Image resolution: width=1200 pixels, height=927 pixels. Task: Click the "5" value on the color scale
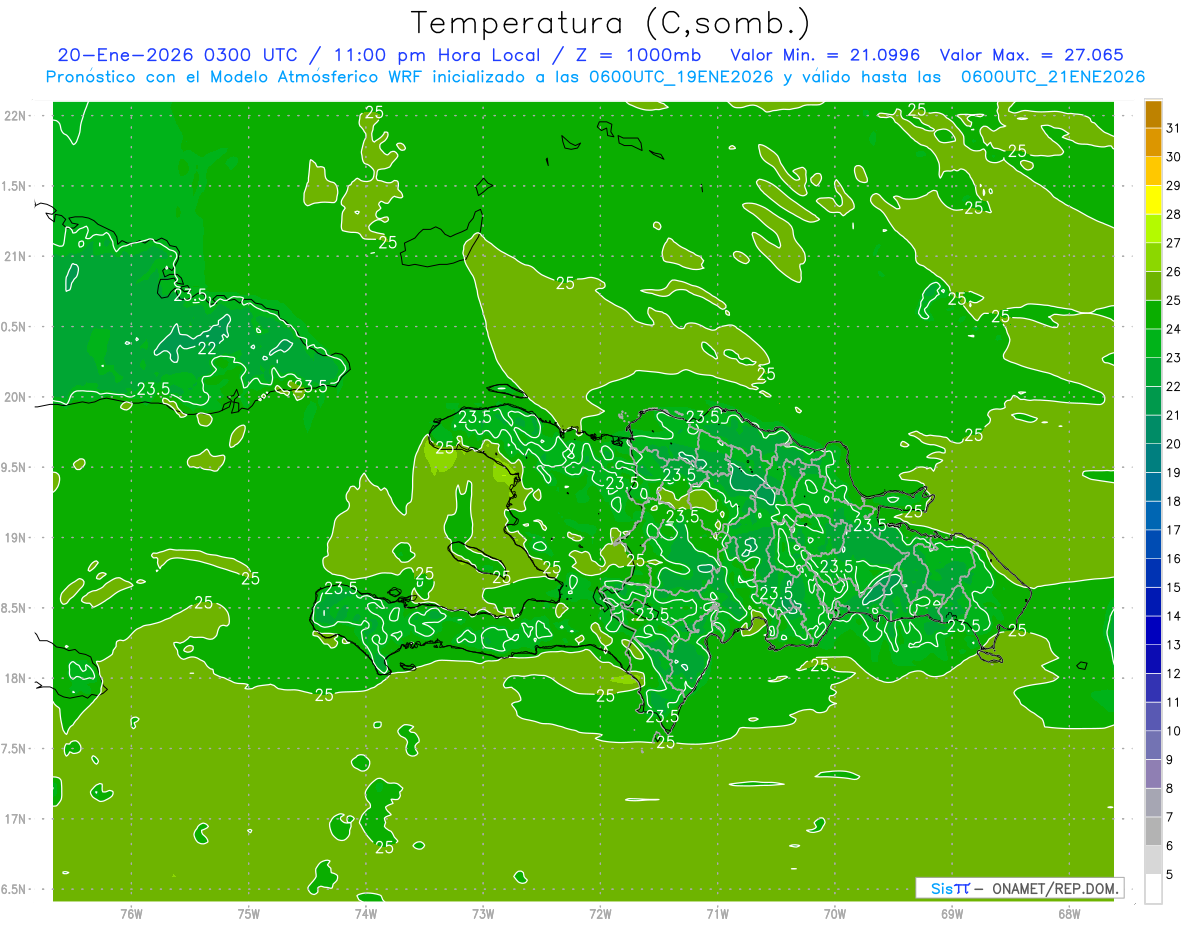coord(1171,875)
